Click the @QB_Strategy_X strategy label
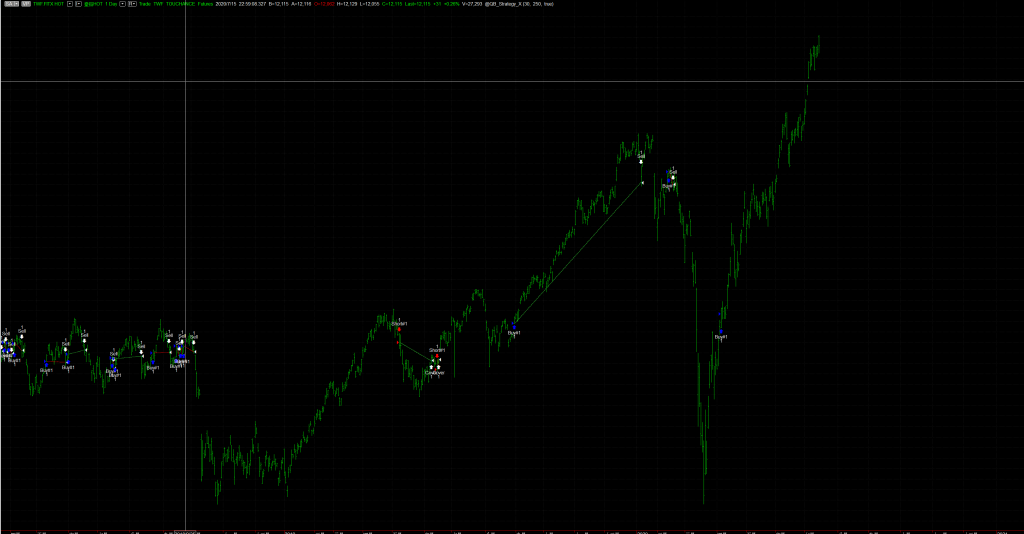Viewport: 1024px width, 534px height. click(x=507, y=4)
